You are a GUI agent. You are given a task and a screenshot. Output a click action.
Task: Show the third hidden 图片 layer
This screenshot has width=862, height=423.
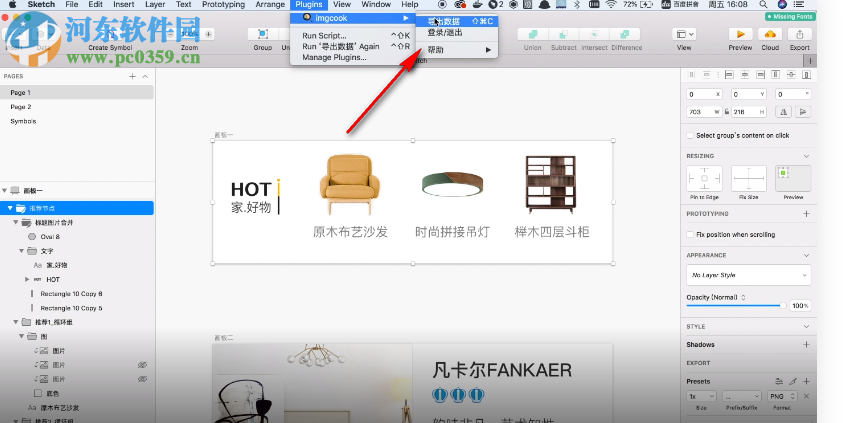click(x=142, y=379)
